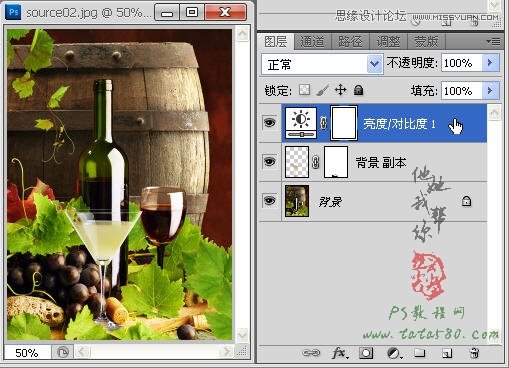Close the source02.jpg window
The height and width of the screenshot is (368, 509).
pos(226,12)
